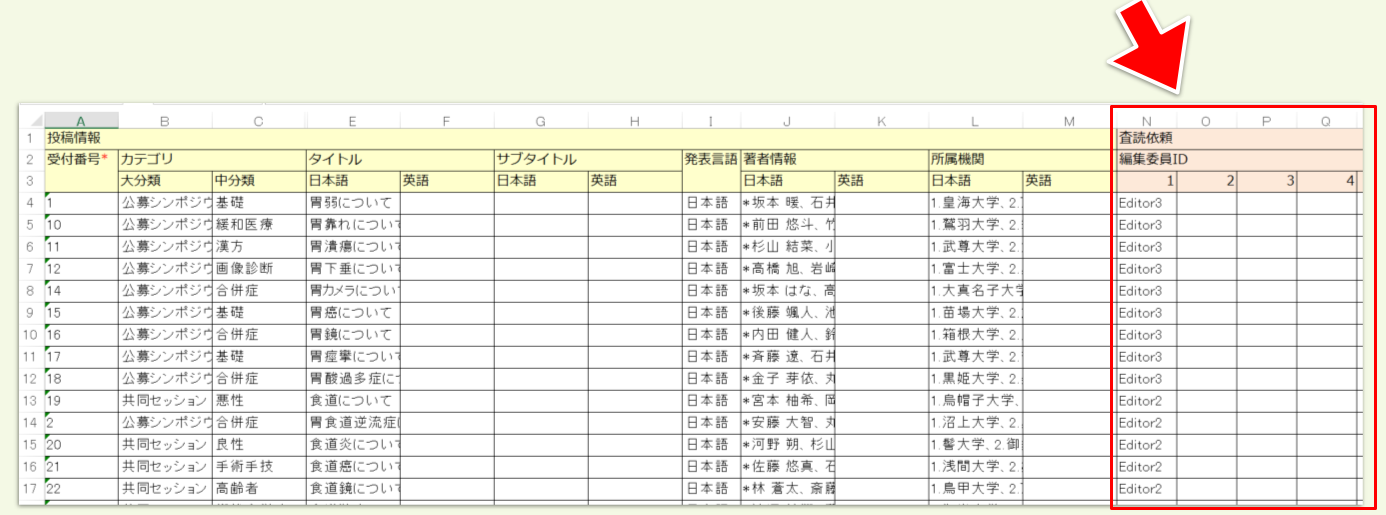Click the 良性 category cell

pyautogui.click(x=259, y=445)
